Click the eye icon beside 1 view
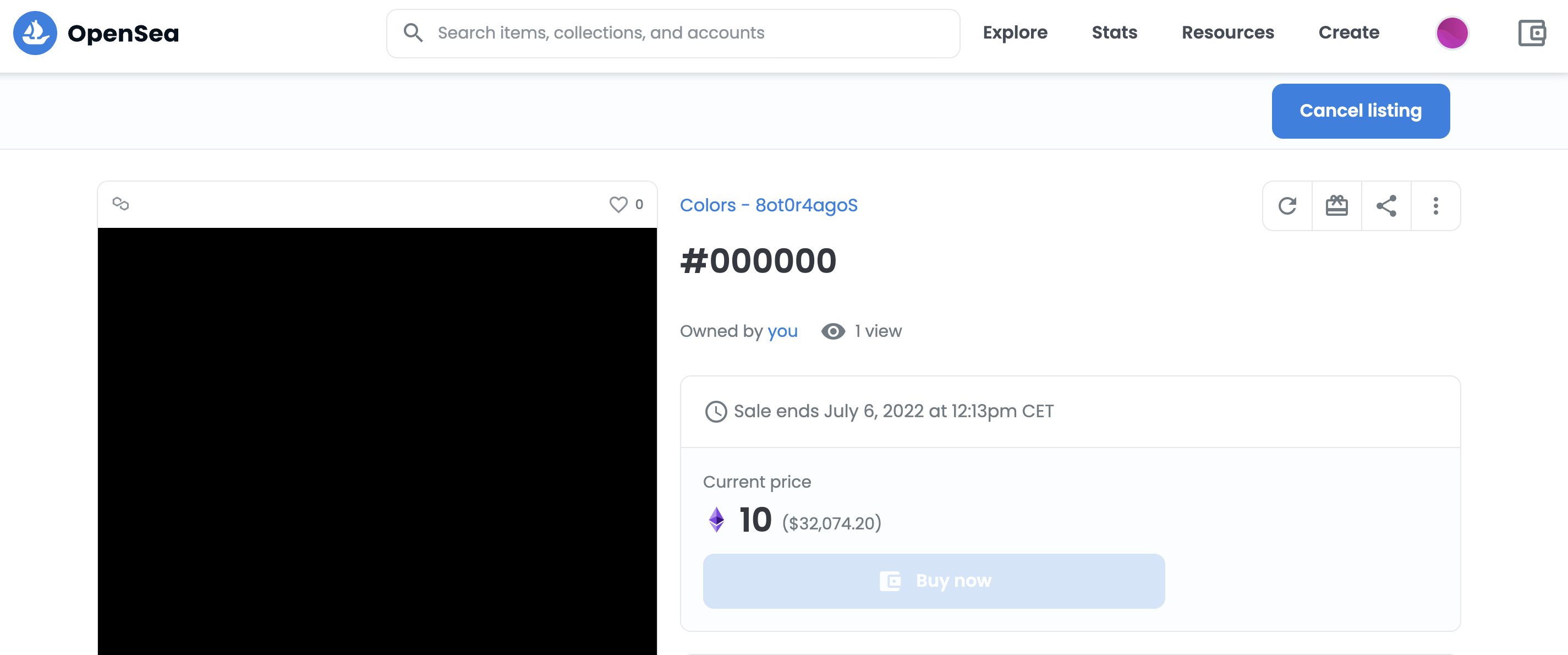This screenshot has height=655, width=1568. coord(833,331)
